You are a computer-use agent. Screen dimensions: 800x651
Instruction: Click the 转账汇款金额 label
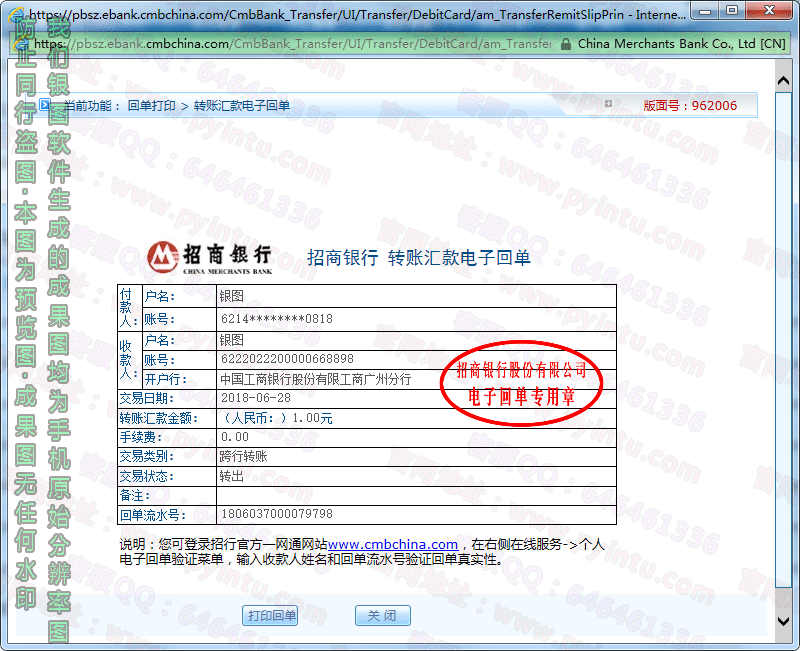coord(159,418)
